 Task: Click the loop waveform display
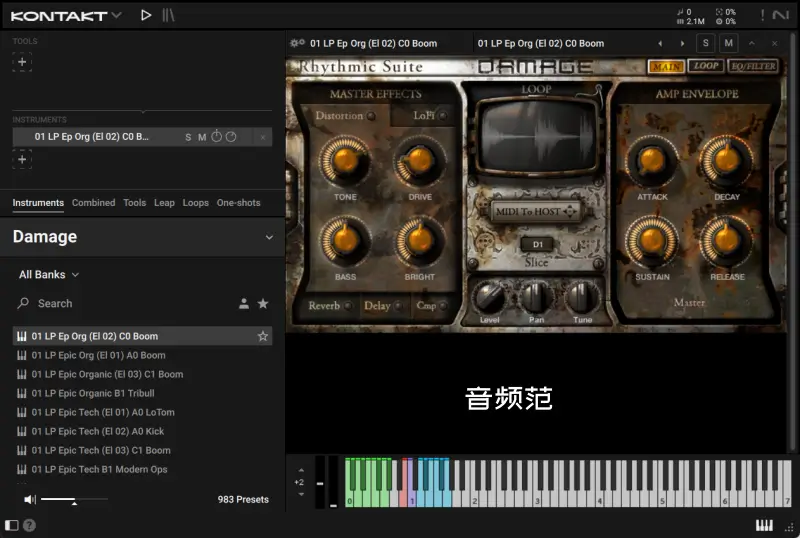pyautogui.click(x=537, y=135)
